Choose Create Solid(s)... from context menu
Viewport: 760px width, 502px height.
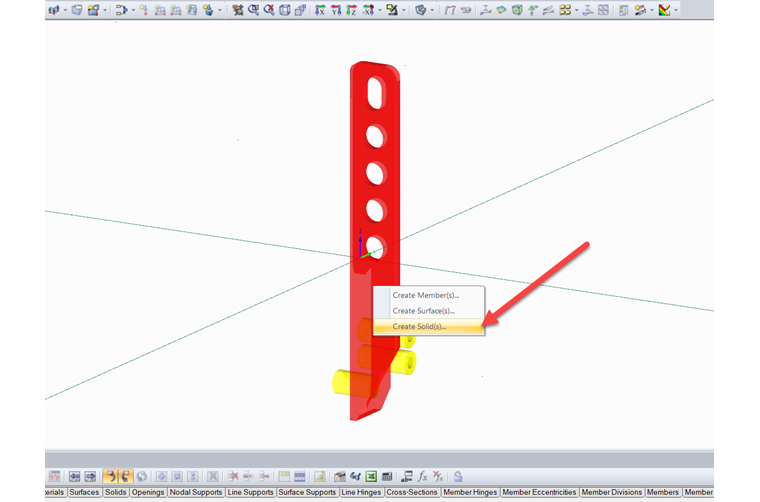428,326
